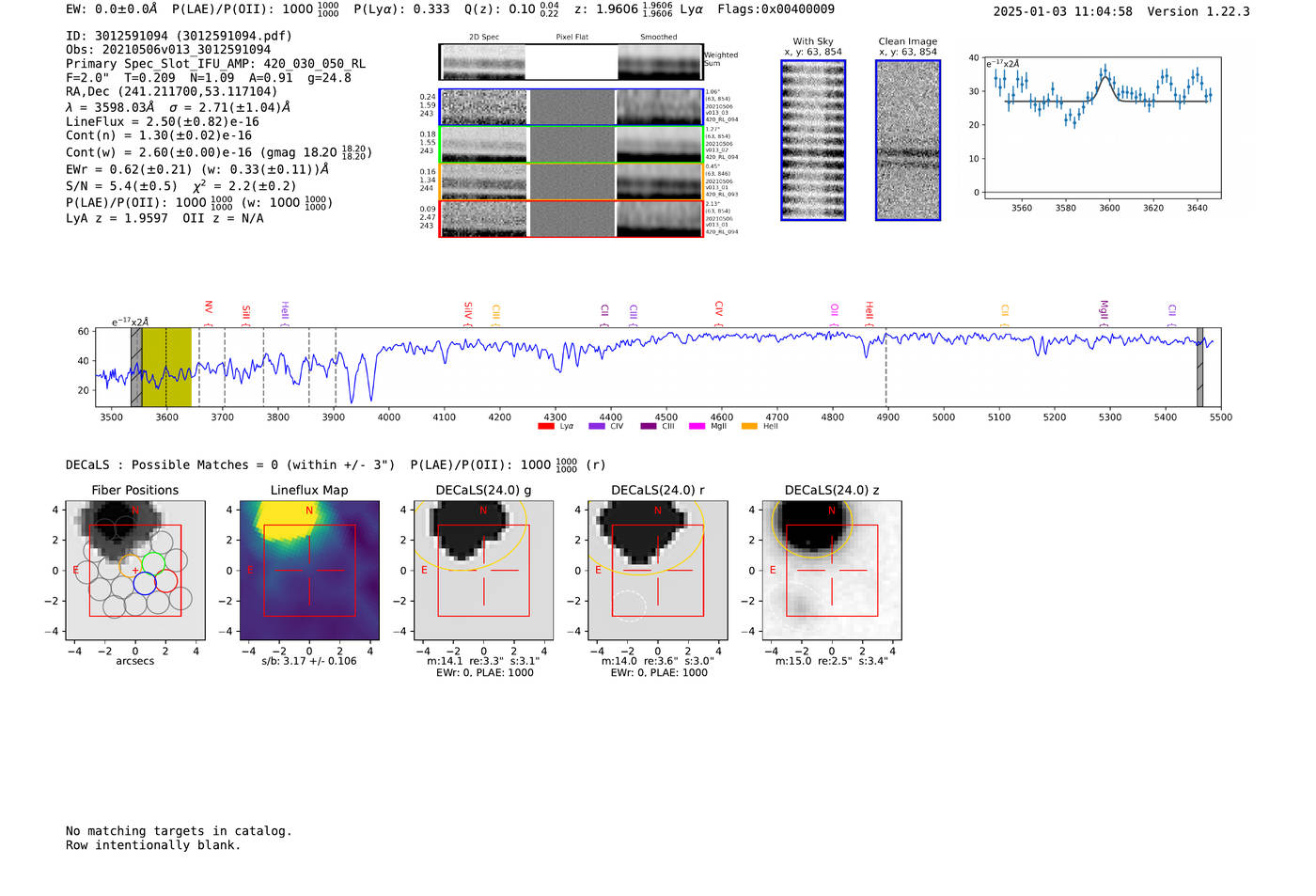1316x896 pixels.
Task: Click the DECaLS z-band image
Action: (x=832, y=570)
